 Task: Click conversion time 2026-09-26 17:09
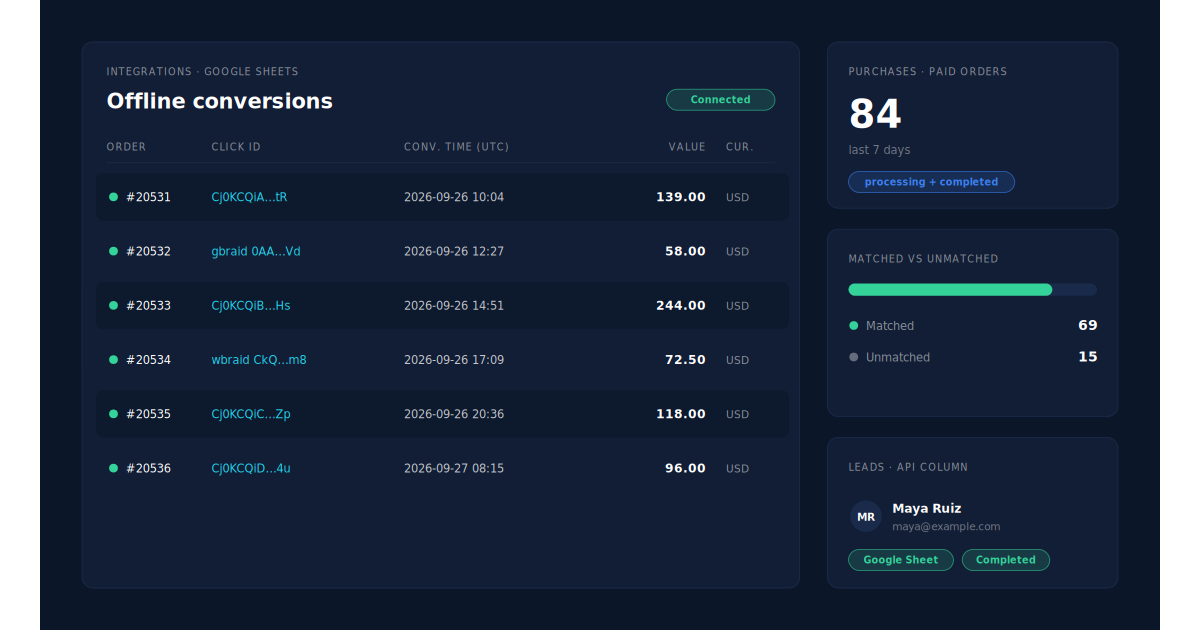tap(454, 359)
